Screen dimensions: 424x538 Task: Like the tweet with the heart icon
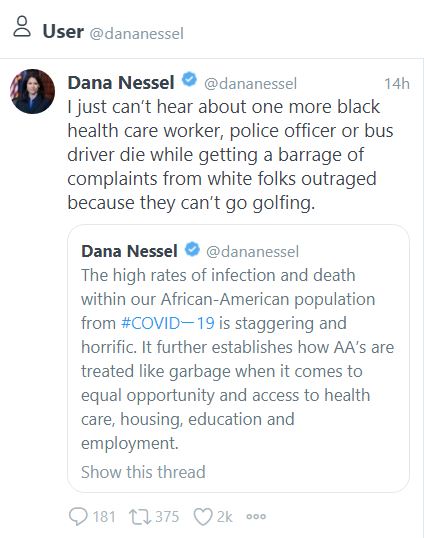(203, 517)
